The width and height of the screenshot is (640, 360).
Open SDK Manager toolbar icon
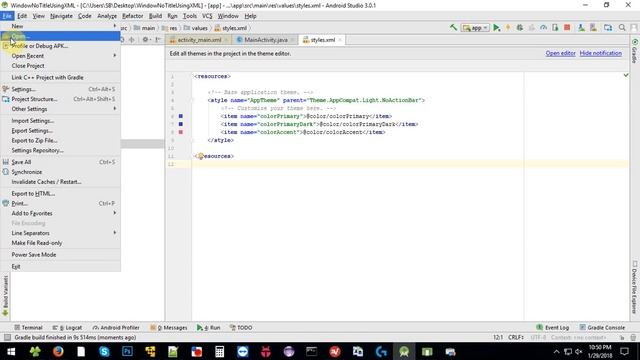tap(593, 27)
